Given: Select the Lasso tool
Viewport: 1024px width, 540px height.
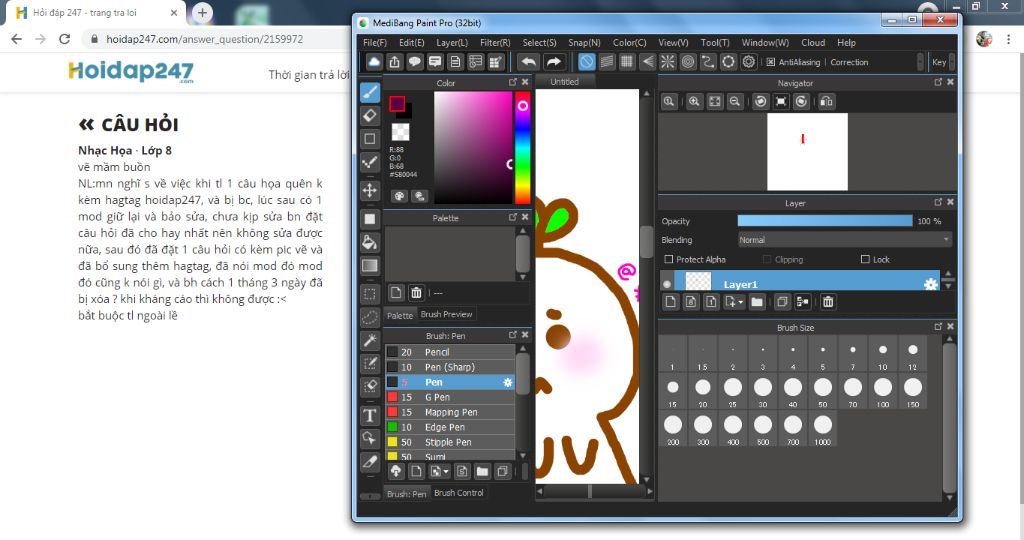Looking at the screenshot, I should [x=370, y=317].
